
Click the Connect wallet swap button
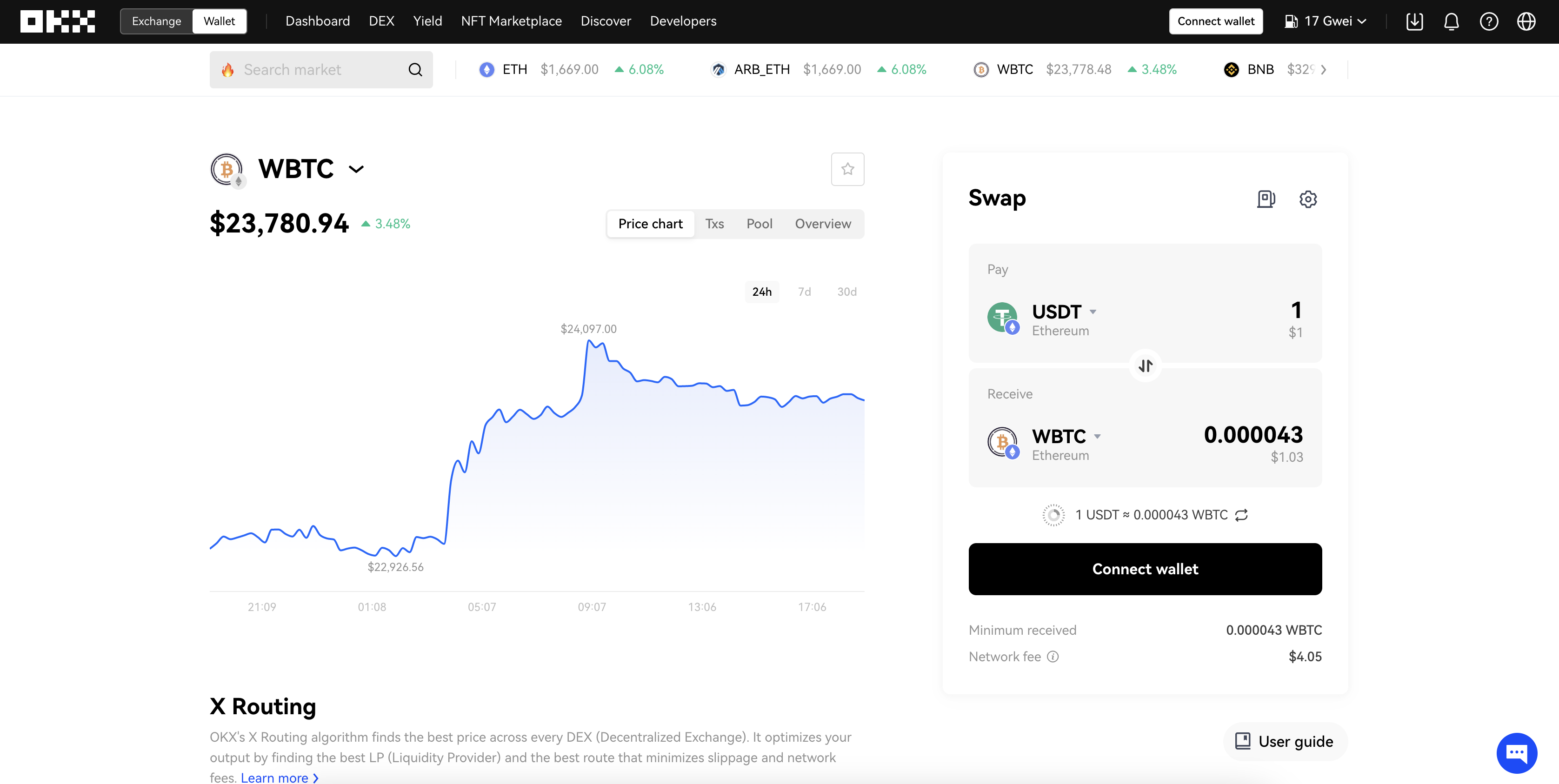point(1145,569)
